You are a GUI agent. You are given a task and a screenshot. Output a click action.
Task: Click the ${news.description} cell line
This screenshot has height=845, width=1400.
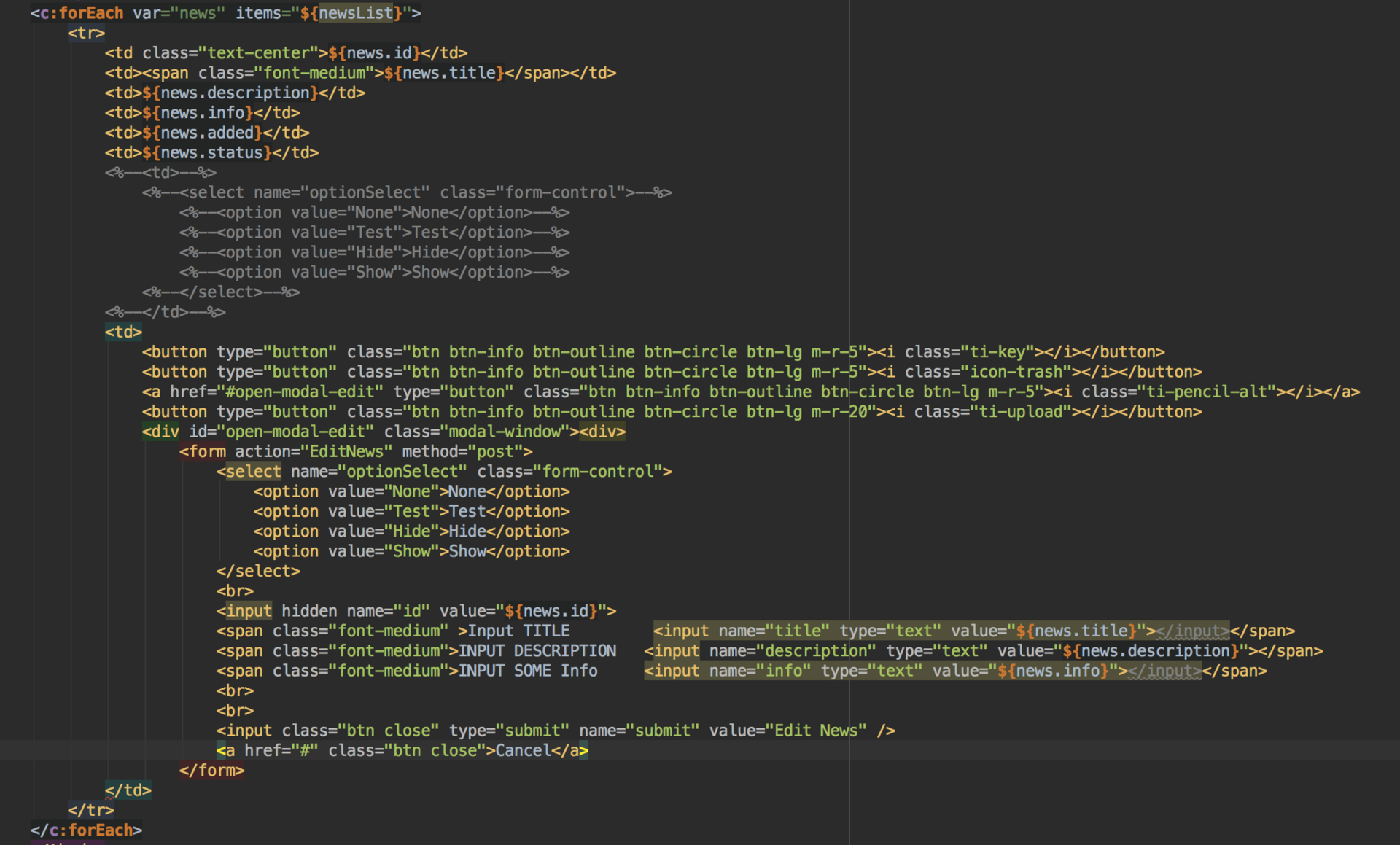coord(235,93)
